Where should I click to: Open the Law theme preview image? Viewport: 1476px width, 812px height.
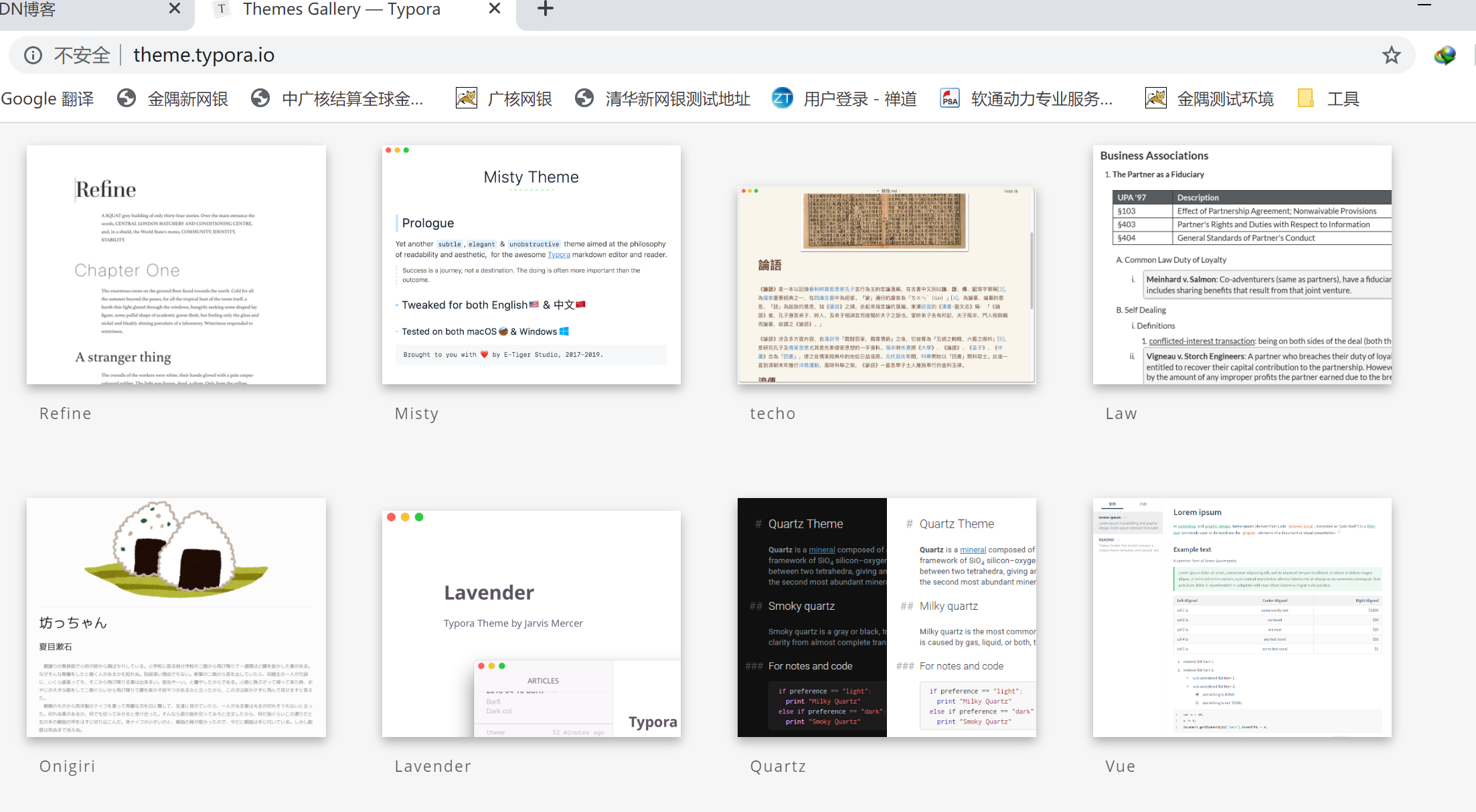tap(1242, 264)
